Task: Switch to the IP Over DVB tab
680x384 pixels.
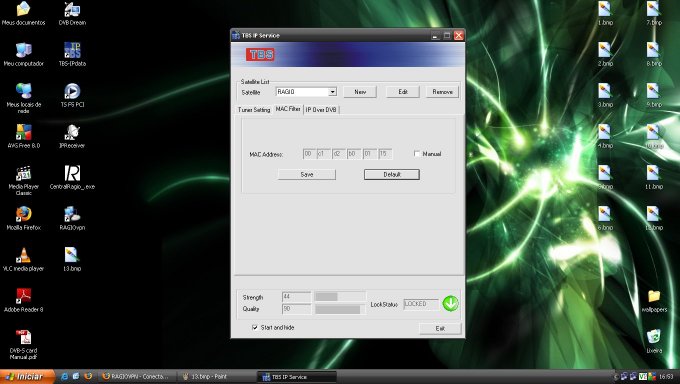Action: tap(321, 110)
